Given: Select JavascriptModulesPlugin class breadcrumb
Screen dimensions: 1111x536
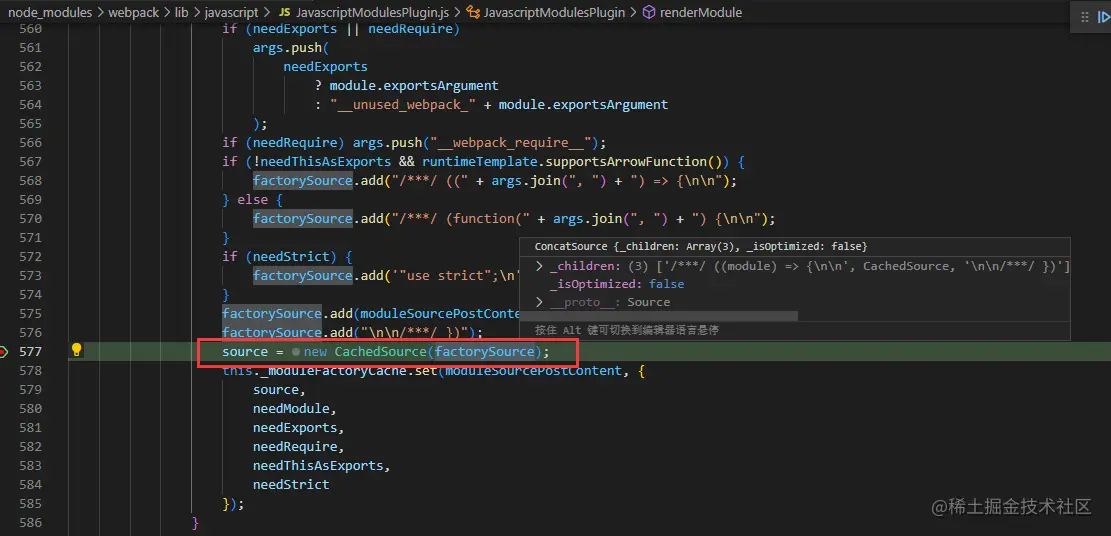Looking at the screenshot, I should pyautogui.click(x=554, y=13).
